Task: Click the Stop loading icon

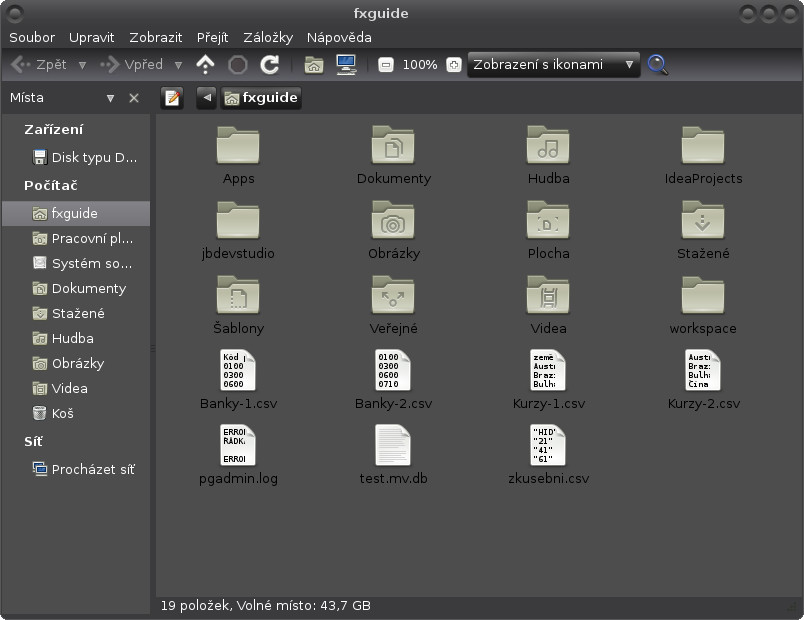Action: (237, 65)
